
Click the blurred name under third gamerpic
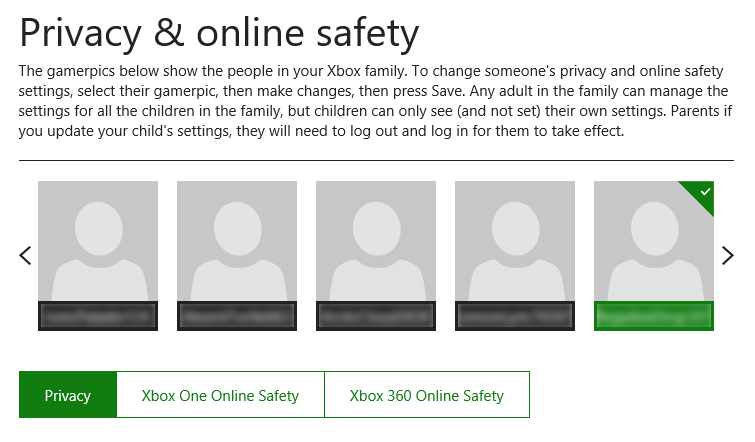(x=376, y=316)
